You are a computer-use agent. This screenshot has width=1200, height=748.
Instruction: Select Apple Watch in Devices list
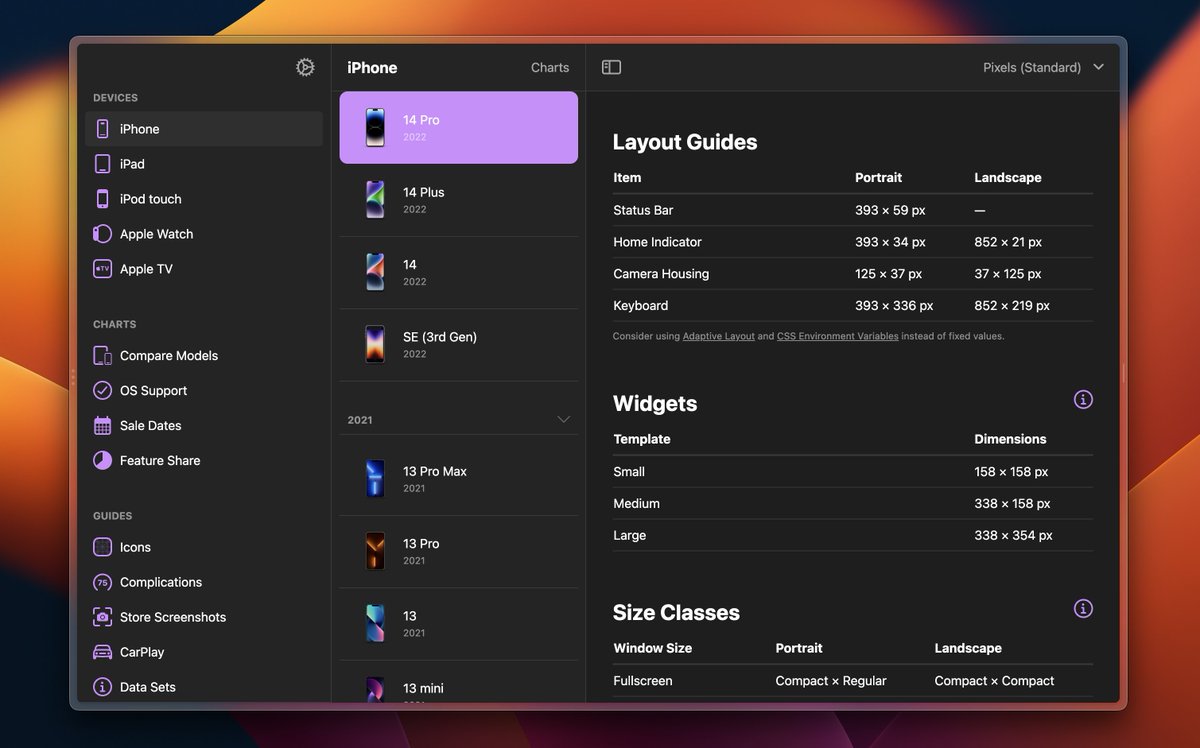point(204,234)
